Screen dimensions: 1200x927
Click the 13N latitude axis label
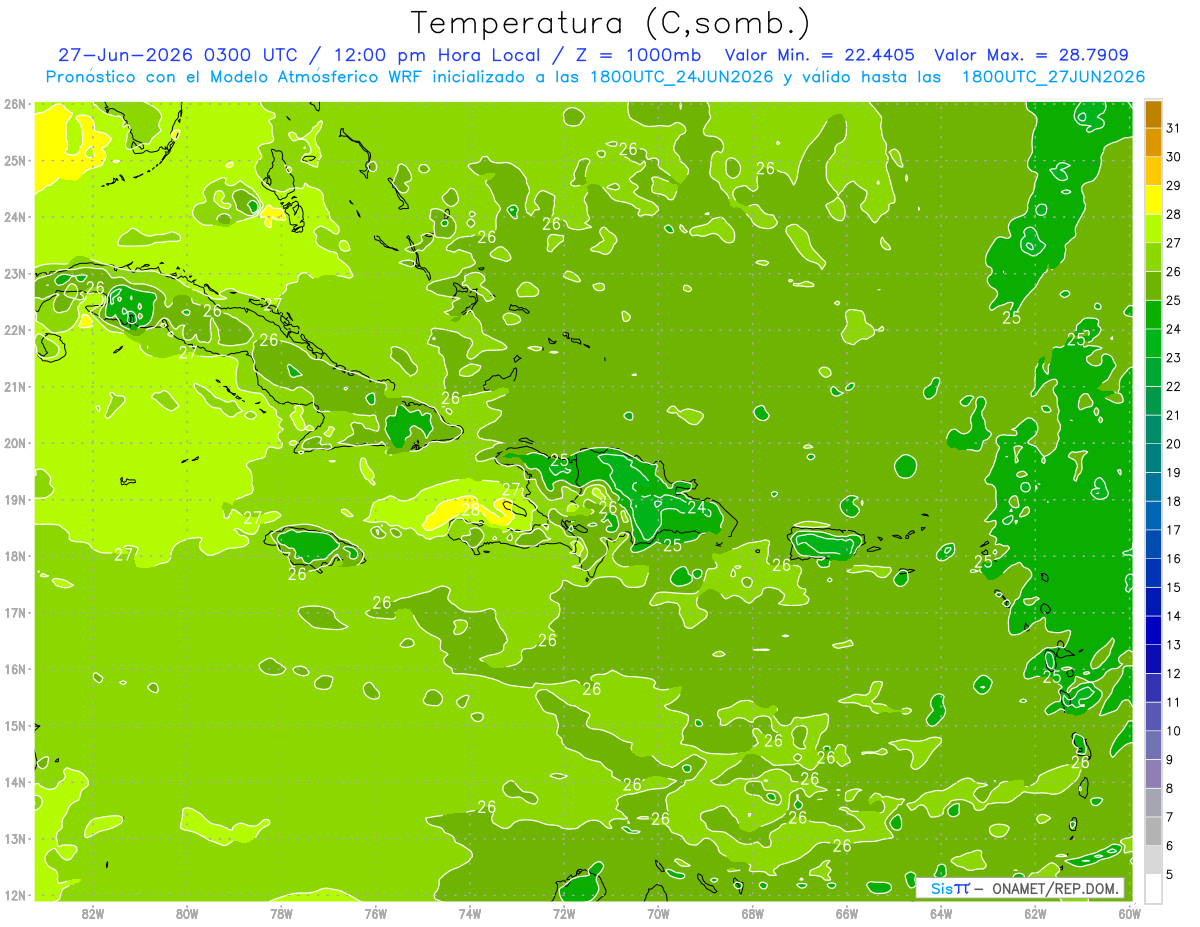(15, 839)
